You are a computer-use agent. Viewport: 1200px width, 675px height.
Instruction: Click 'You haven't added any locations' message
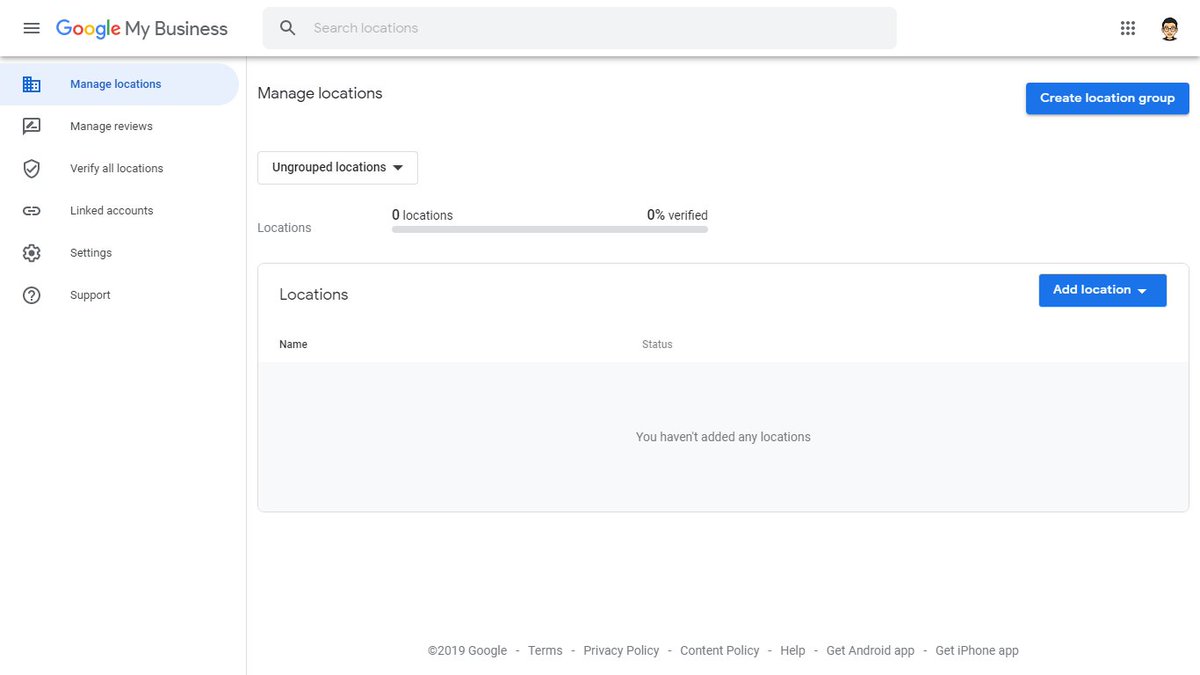723,437
